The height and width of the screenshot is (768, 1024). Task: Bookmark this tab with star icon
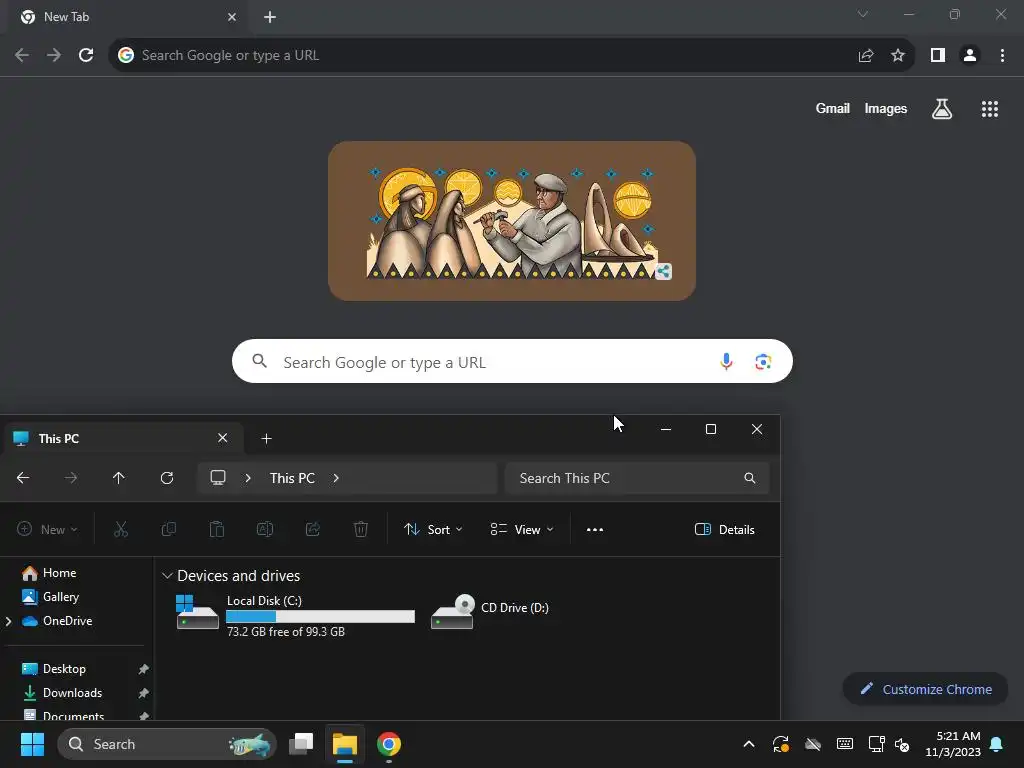pos(898,56)
